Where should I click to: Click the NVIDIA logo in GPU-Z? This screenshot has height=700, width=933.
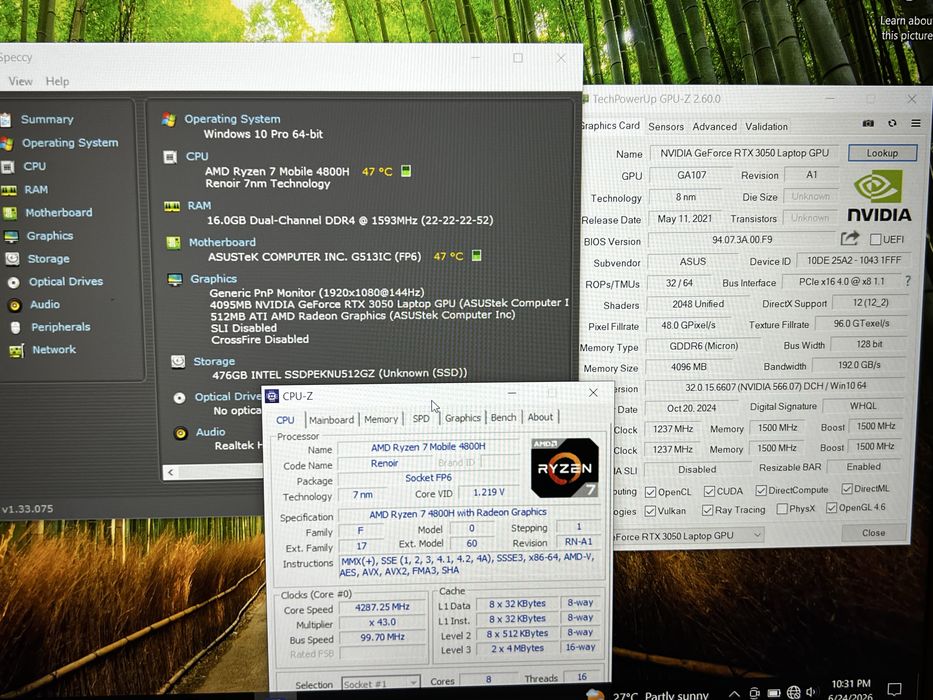879,196
